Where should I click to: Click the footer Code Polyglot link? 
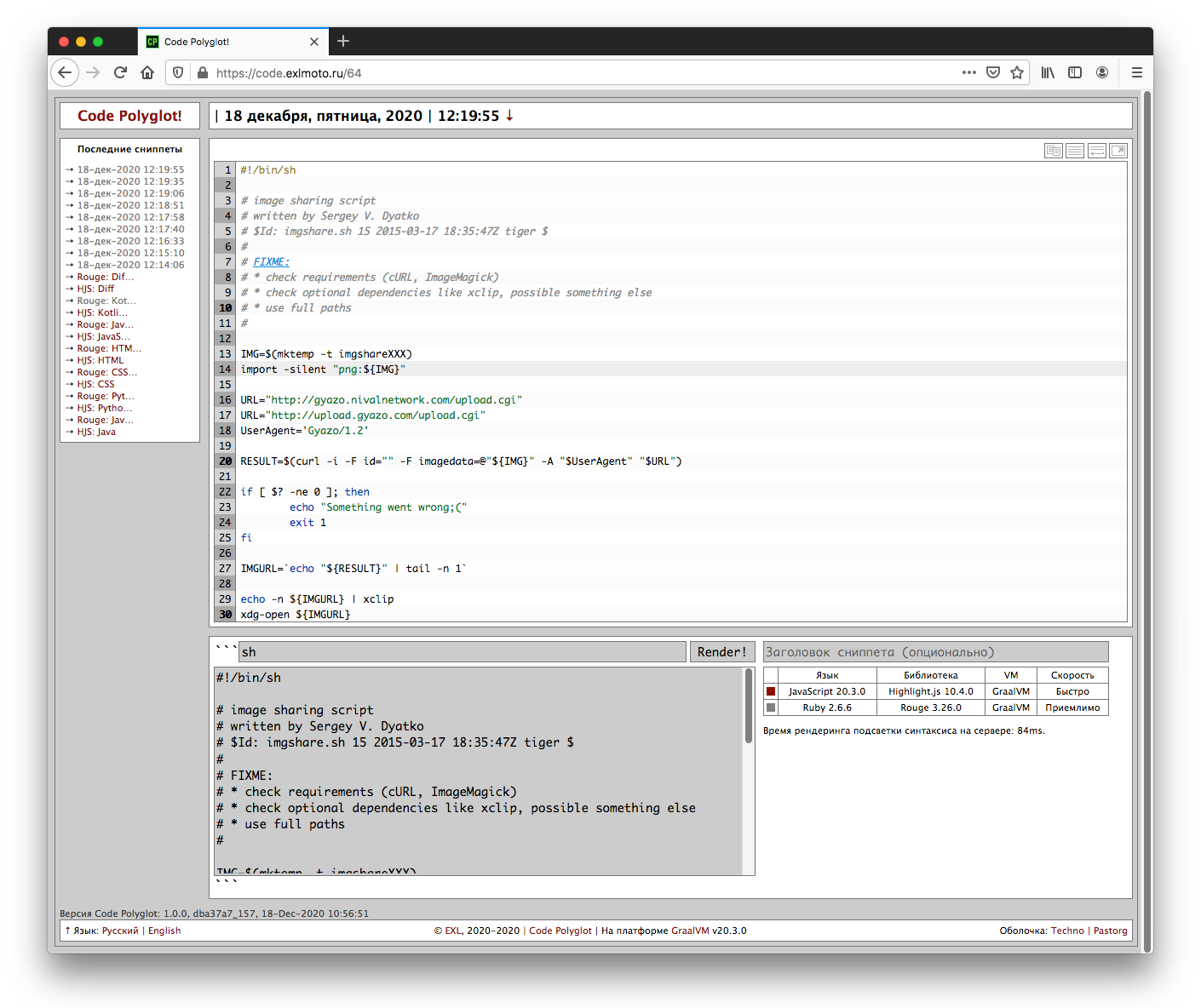point(560,931)
